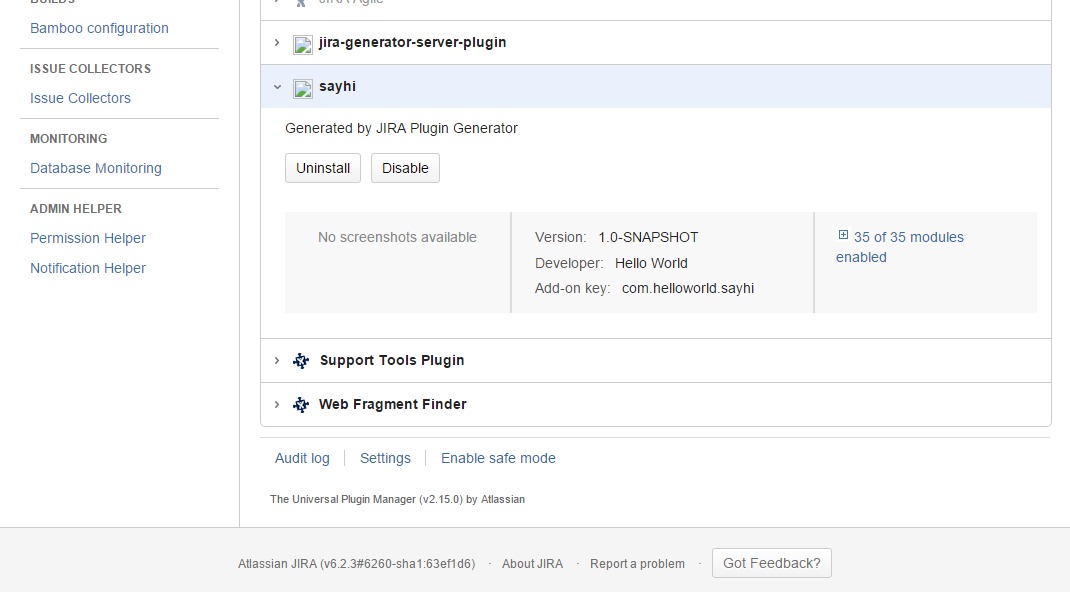This screenshot has height=592, width=1070.
Task: Collapse the sayhi plugin row
Action: pyautogui.click(x=277, y=87)
